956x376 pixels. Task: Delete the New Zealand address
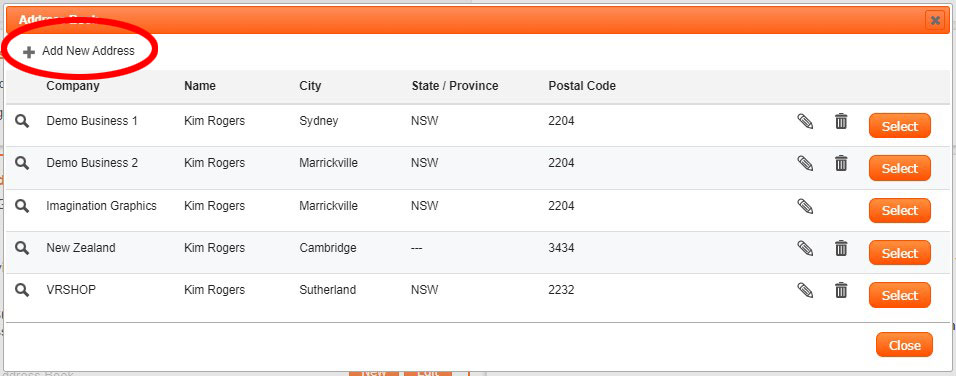pyautogui.click(x=841, y=248)
